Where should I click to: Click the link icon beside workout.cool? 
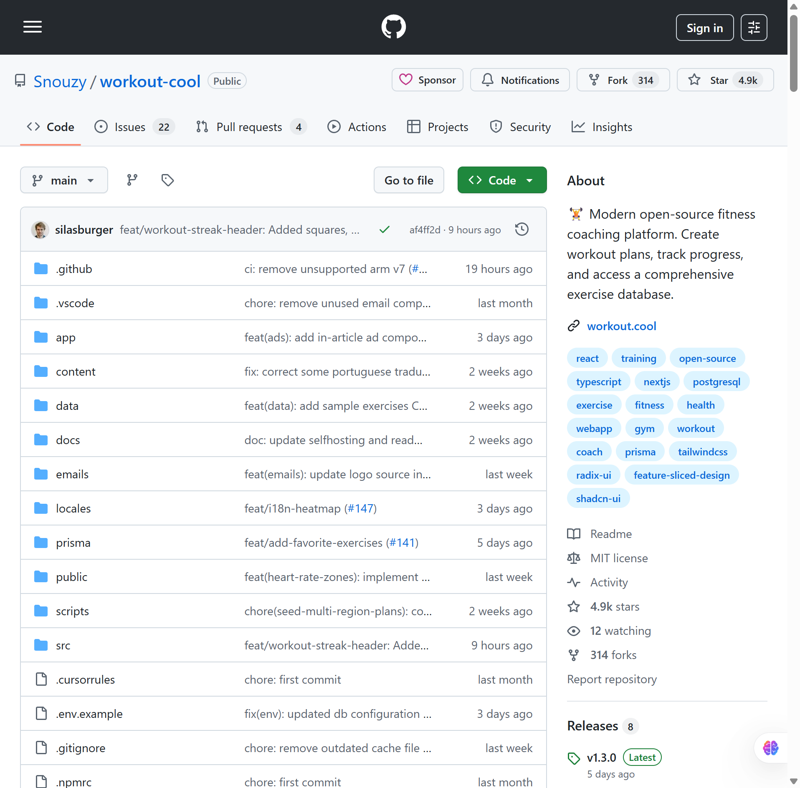pyautogui.click(x=573, y=326)
